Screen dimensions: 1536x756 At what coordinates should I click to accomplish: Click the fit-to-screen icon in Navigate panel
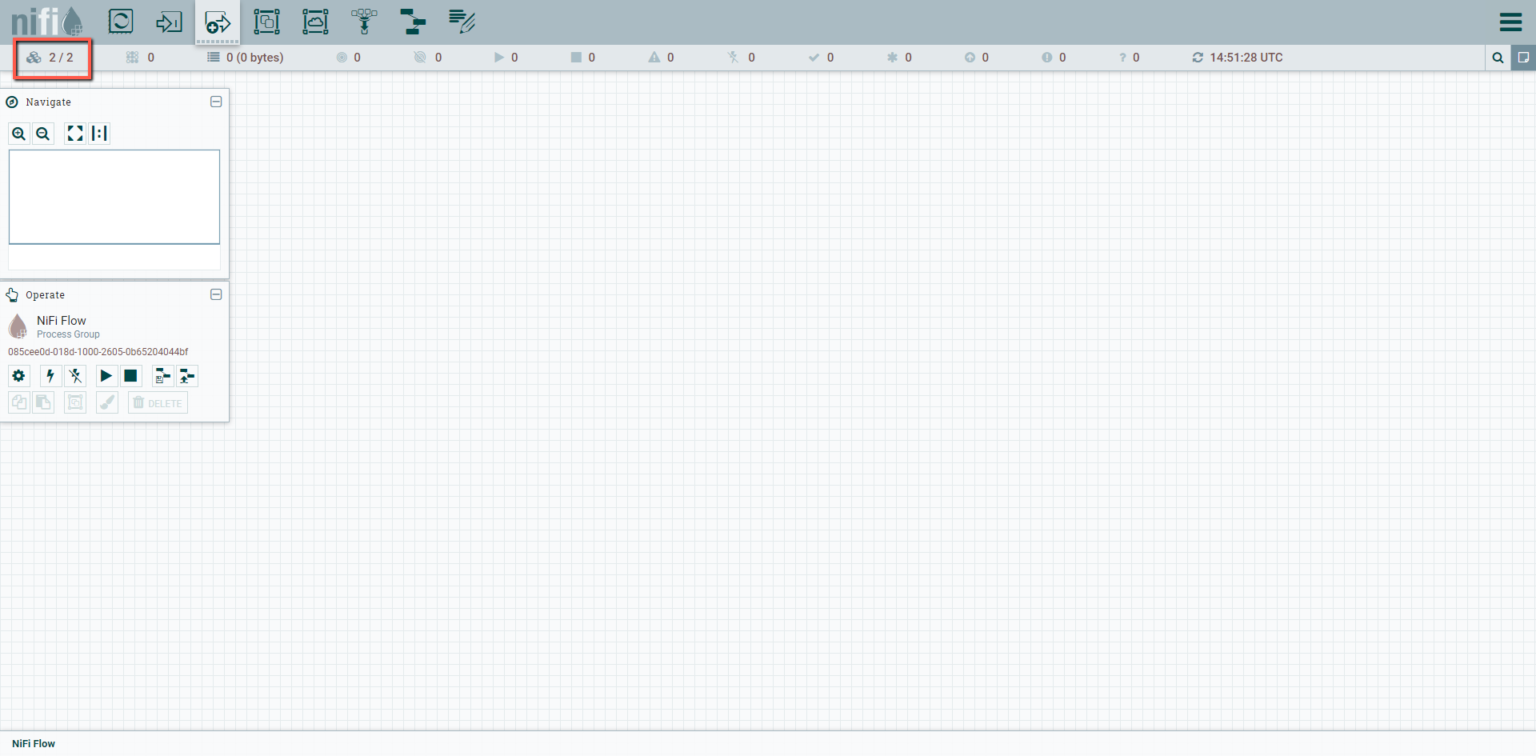pos(75,132)
